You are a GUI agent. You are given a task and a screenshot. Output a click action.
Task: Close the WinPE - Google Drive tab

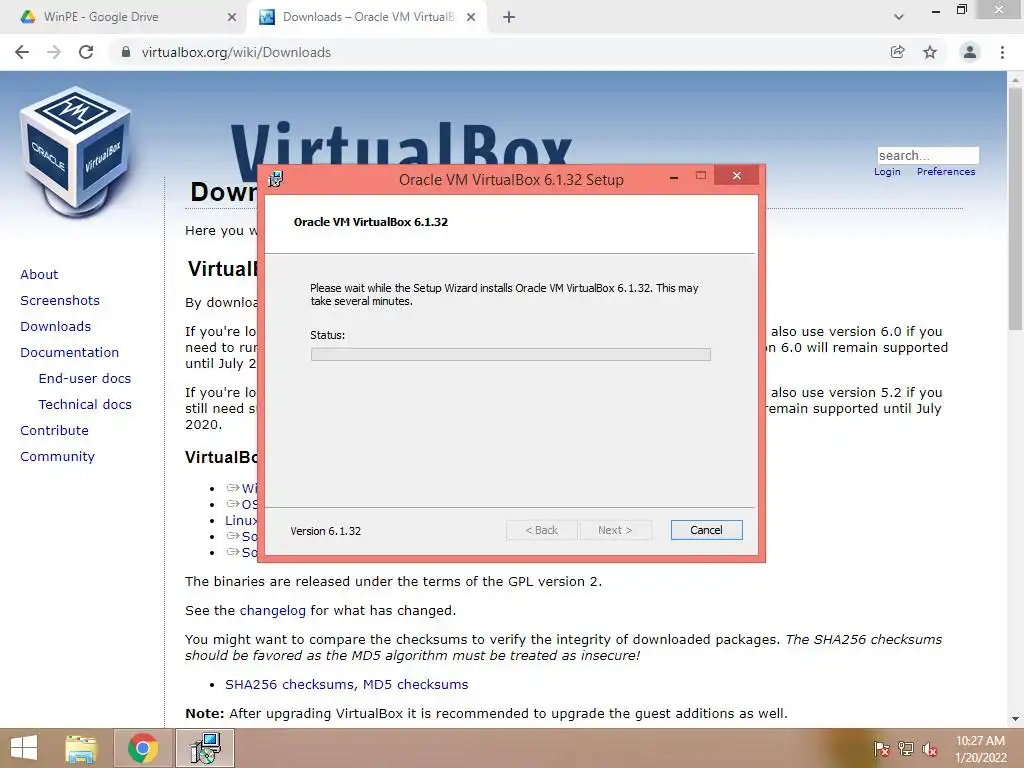coord(232,17)
